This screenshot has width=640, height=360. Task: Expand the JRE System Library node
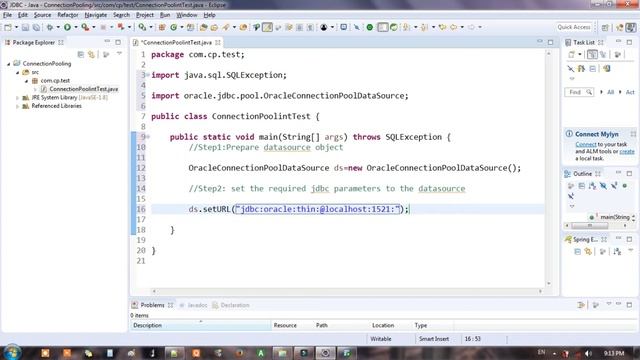pos(18,98)
